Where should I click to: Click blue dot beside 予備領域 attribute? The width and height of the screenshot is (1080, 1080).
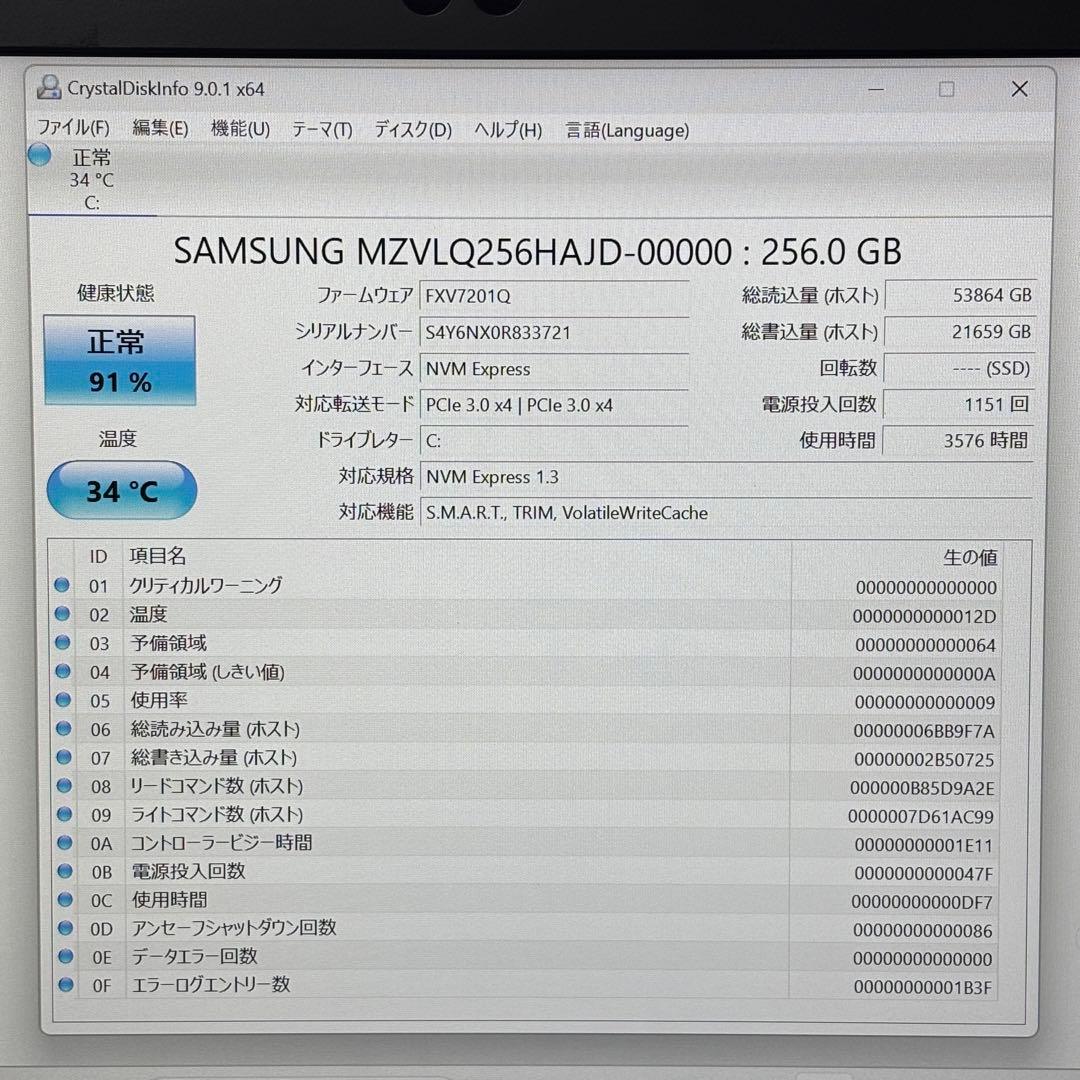point(64,643)
